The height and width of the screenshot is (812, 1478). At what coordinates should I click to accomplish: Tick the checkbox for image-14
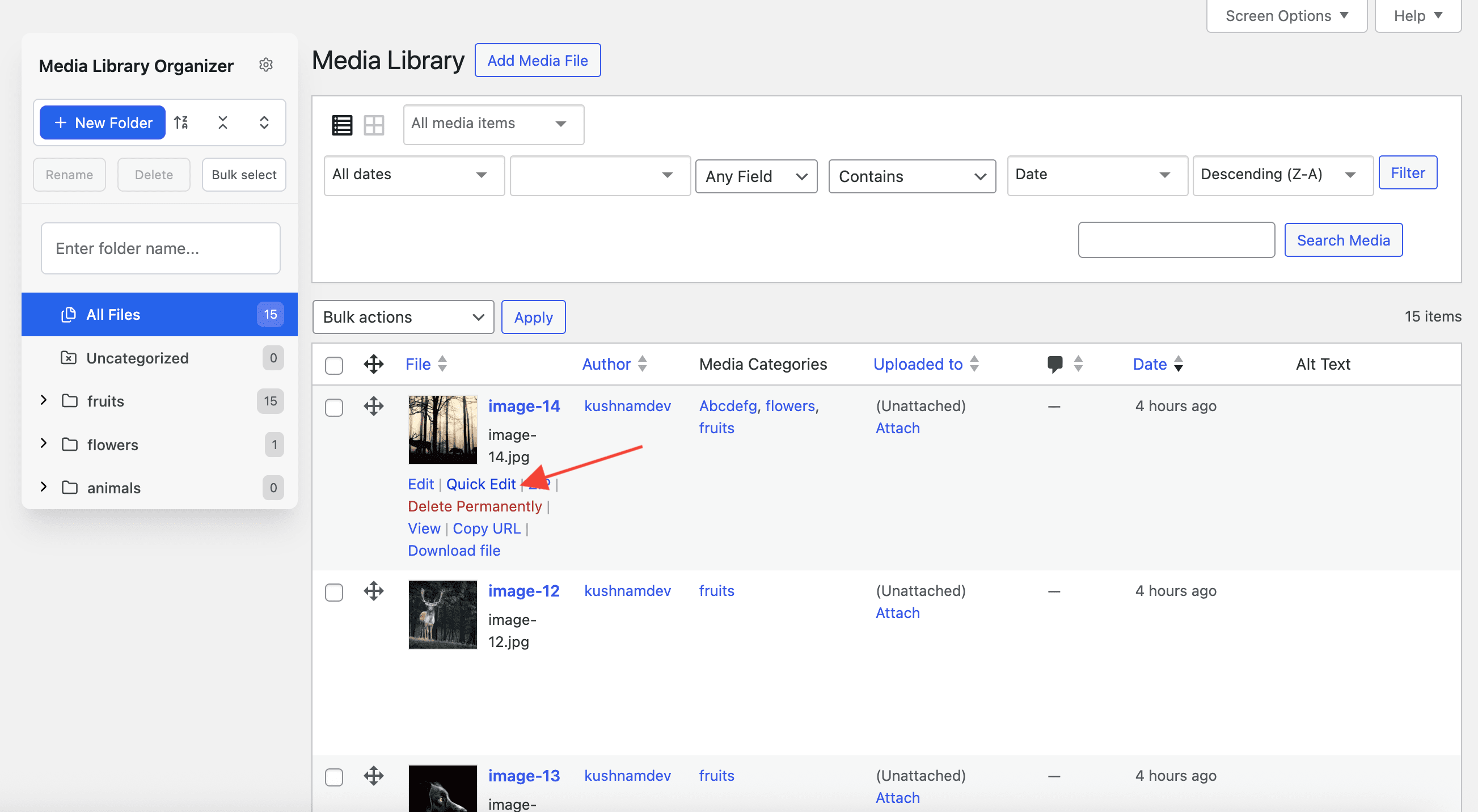pos(334,408)
